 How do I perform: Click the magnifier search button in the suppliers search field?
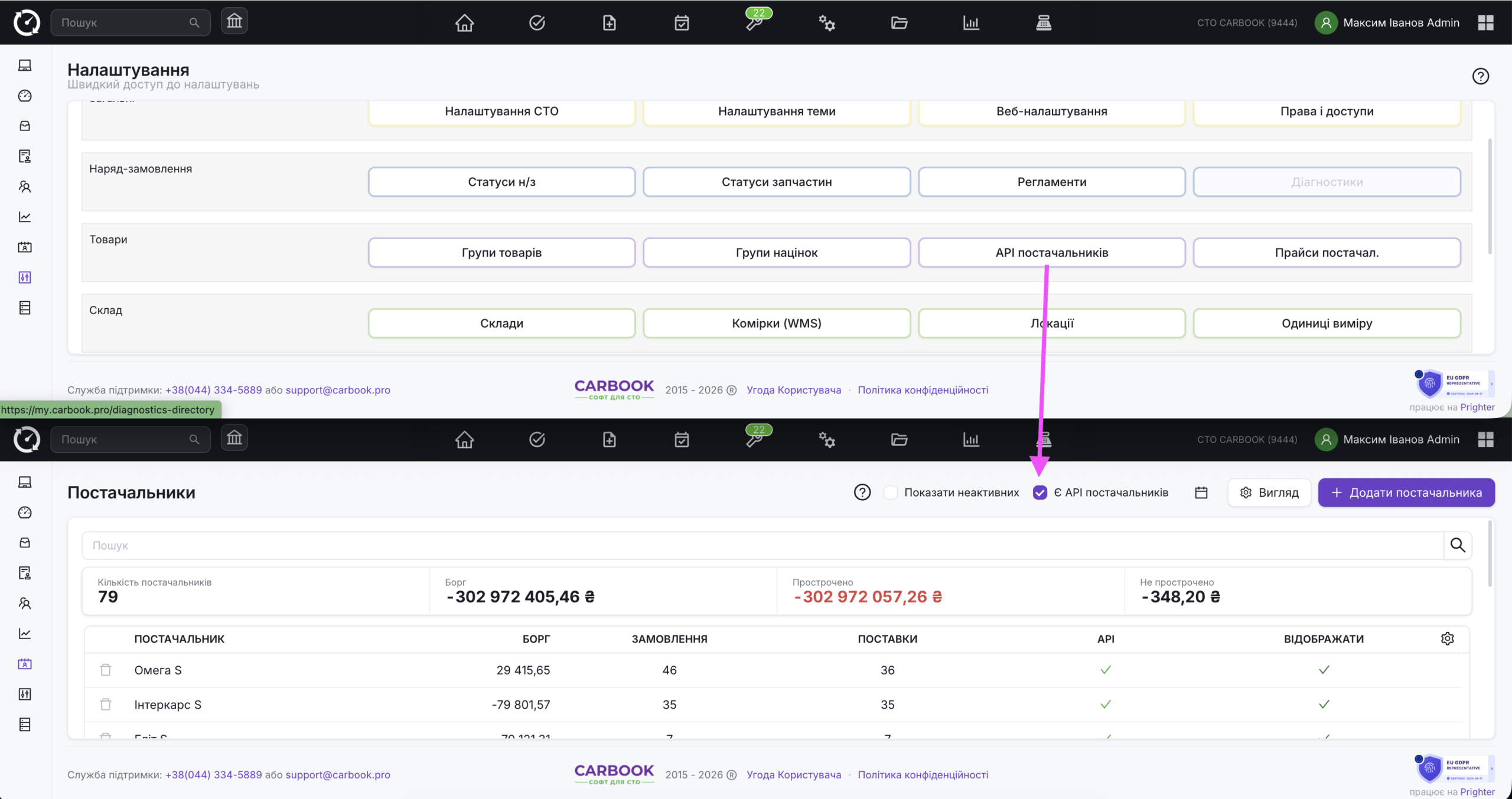(1458, 545)
